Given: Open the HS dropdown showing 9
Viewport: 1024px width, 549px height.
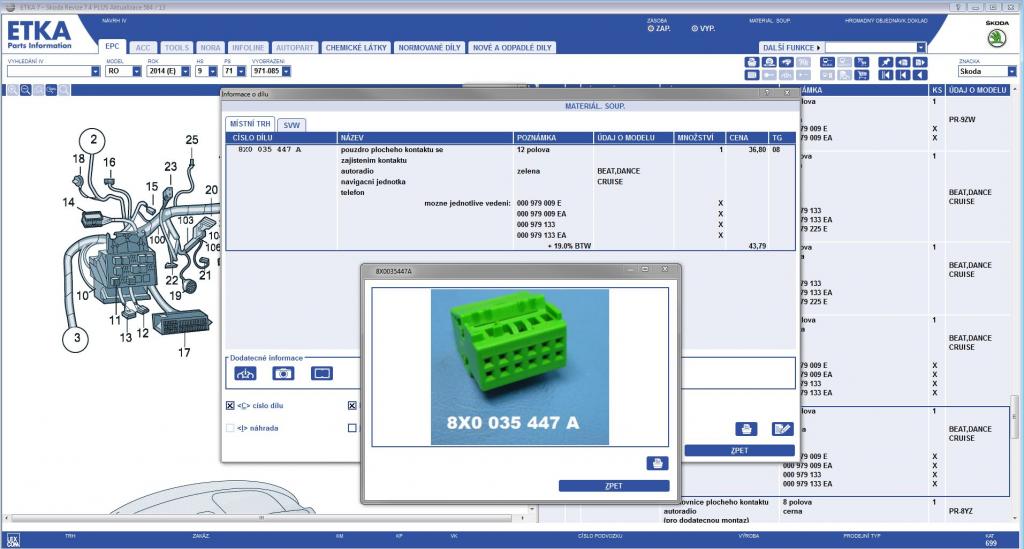Looking at the screenshot, I should (x=212, y=71).
